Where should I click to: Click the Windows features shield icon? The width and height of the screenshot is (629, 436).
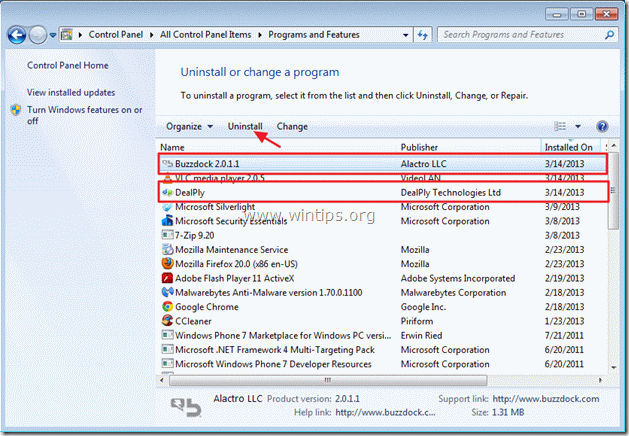16,110
